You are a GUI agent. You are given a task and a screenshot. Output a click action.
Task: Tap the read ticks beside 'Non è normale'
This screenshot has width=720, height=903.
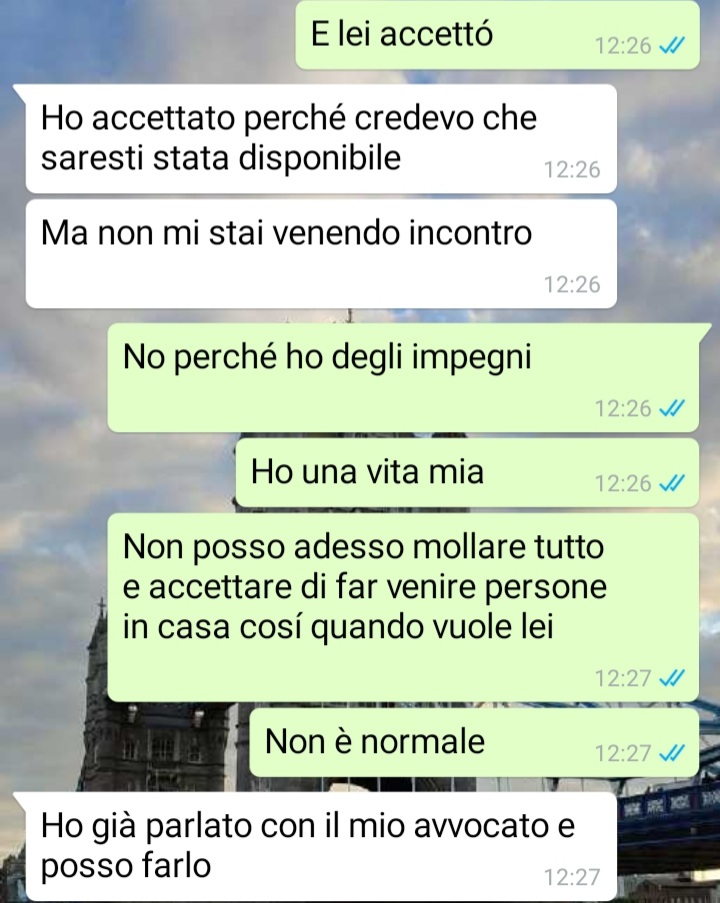(672, 753)
